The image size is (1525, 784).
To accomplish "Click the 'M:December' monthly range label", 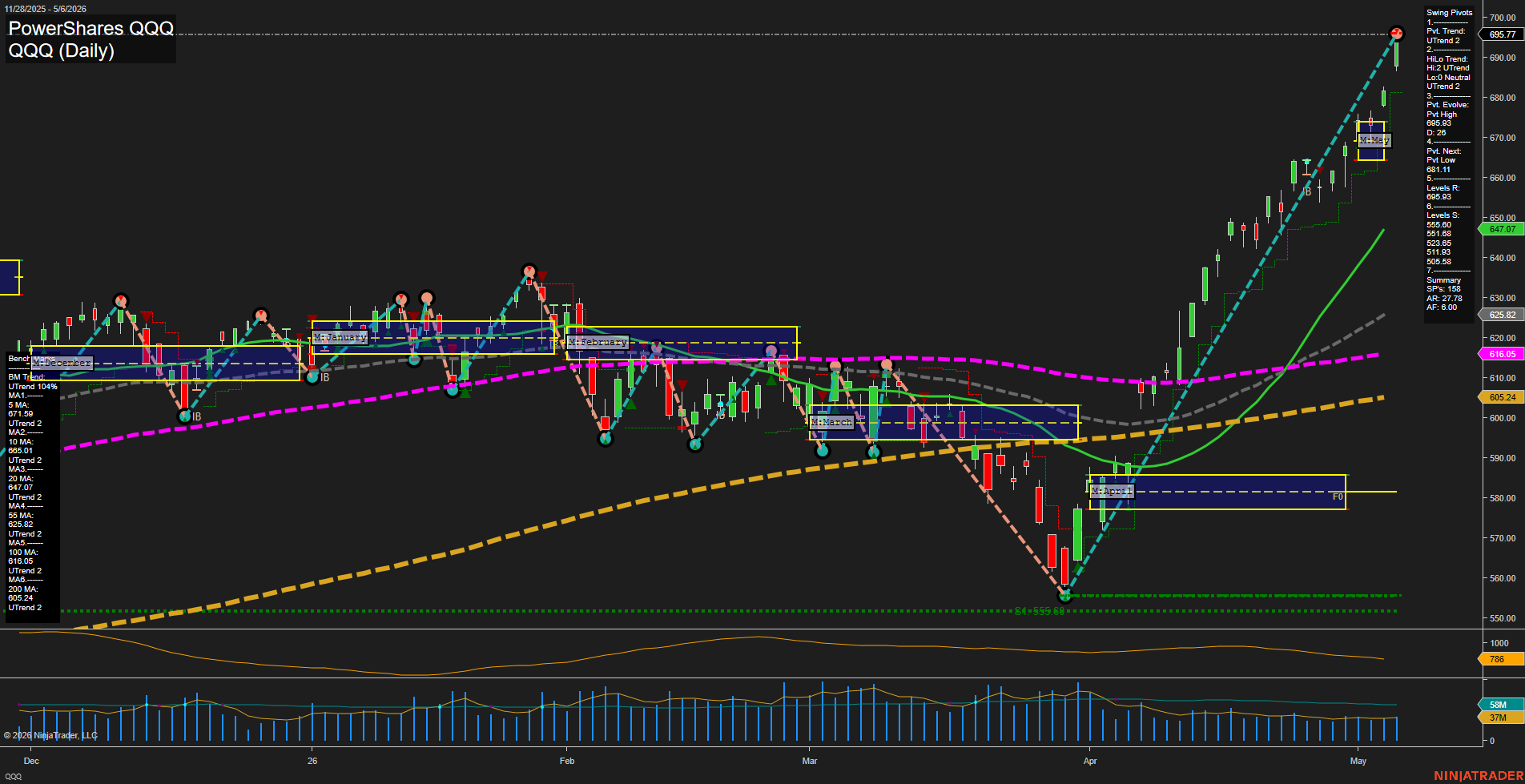I will (62, 363).
